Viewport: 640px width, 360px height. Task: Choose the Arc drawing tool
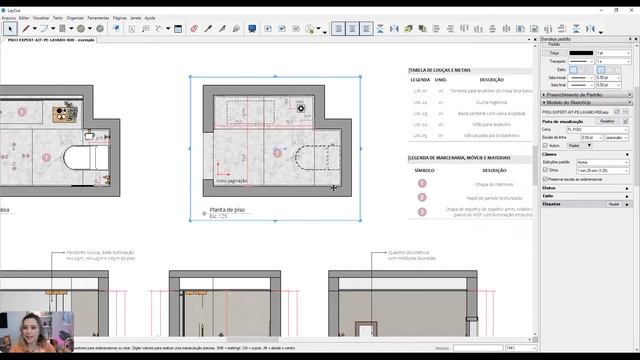[44, 29]
